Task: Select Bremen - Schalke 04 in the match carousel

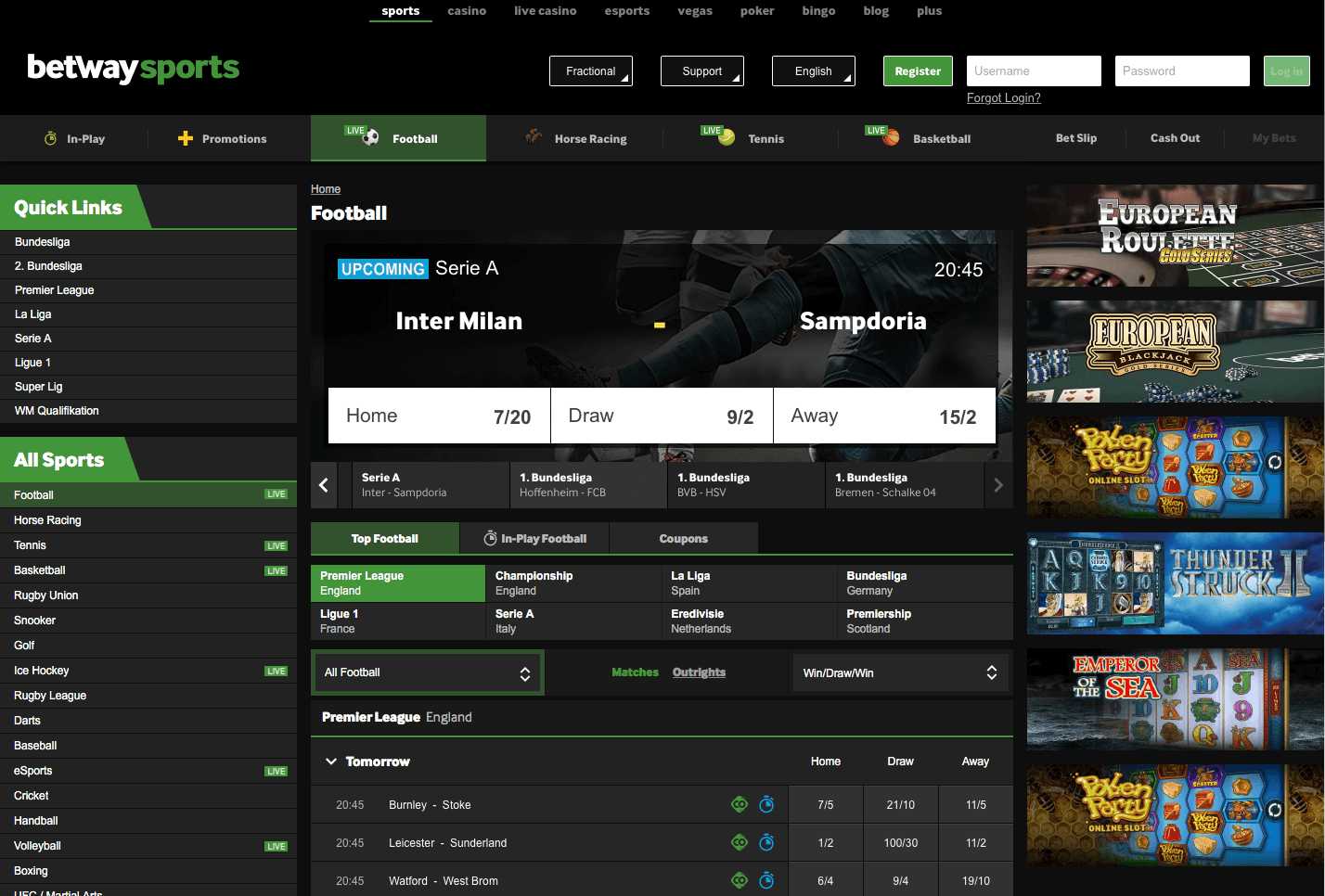Action: [904, 485]
